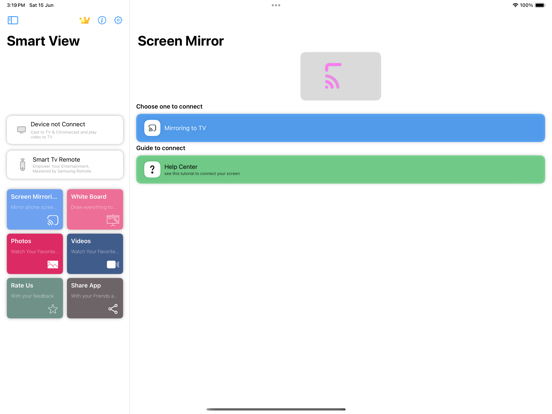Open the Device not Connect card
Screen dimensions: 552x414
[65, 130]
